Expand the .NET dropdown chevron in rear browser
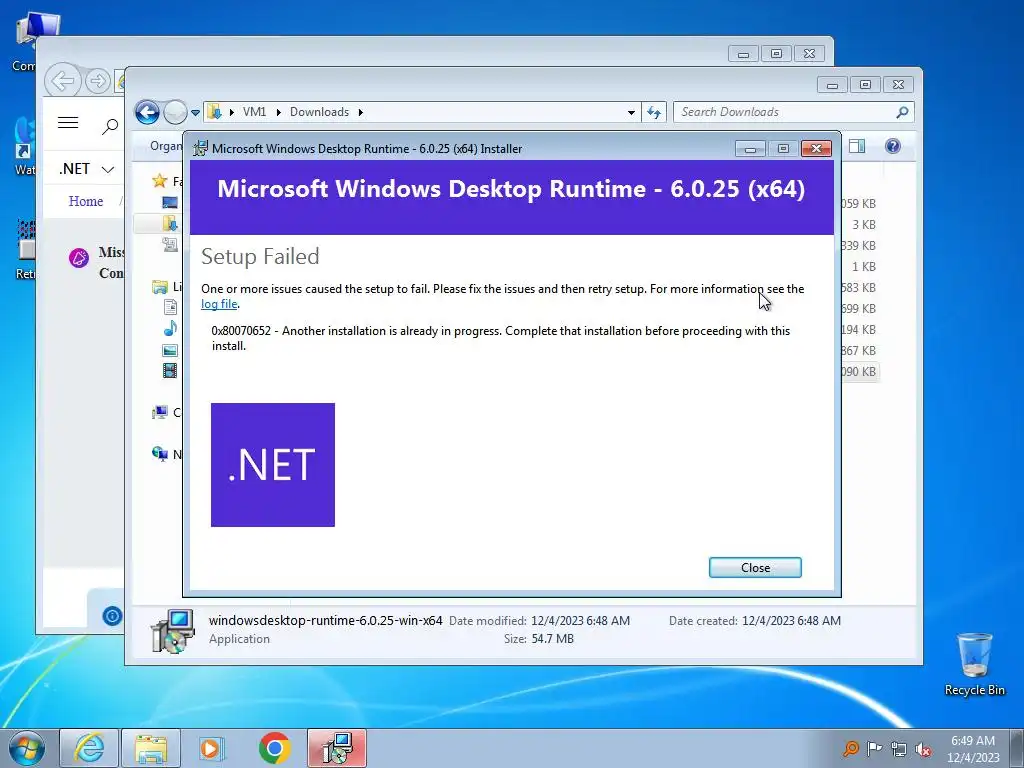Image resolution: width=1024 pixels, height=768 pixels. click(x=108, y=169)
